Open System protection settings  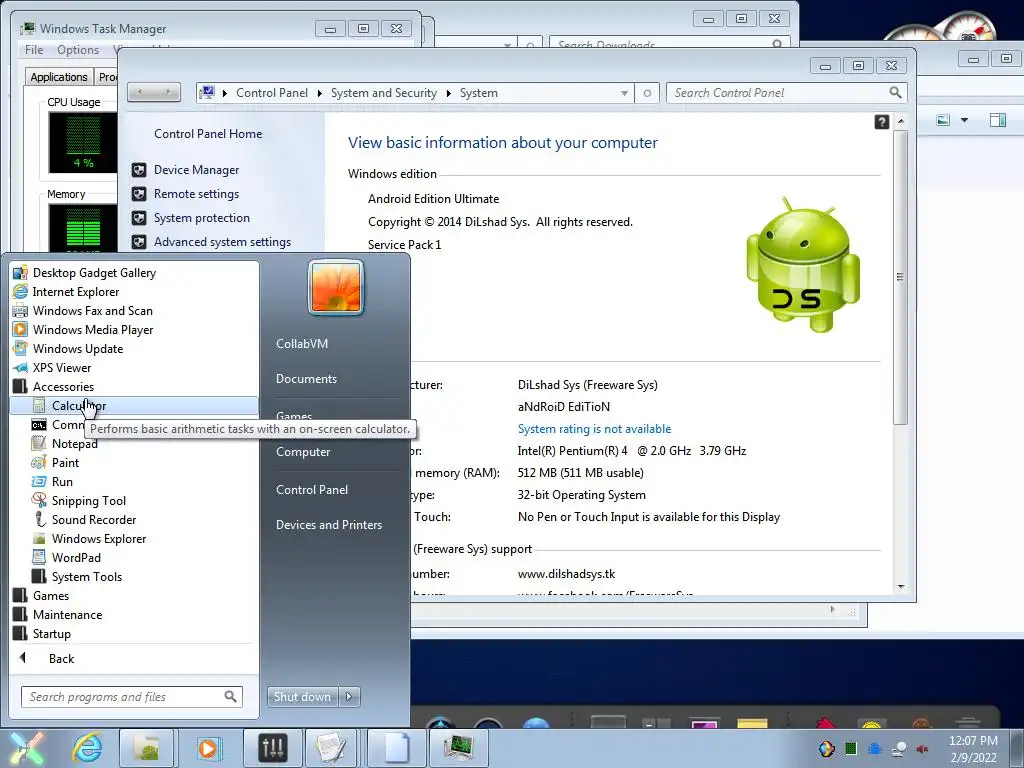(202, 218)
